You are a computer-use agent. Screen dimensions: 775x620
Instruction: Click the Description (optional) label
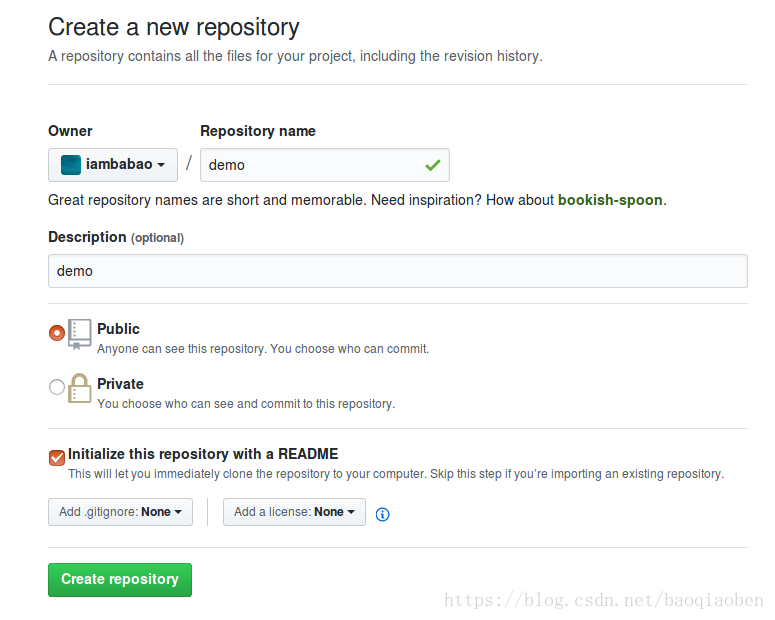click(116, 237)
